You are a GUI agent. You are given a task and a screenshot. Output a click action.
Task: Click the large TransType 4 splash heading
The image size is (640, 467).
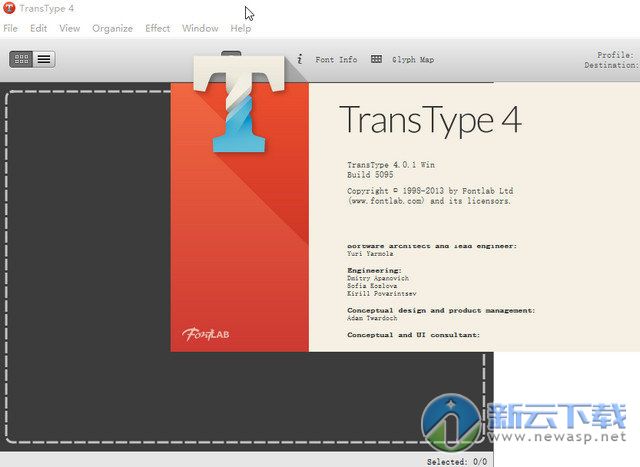coord(430,120)
